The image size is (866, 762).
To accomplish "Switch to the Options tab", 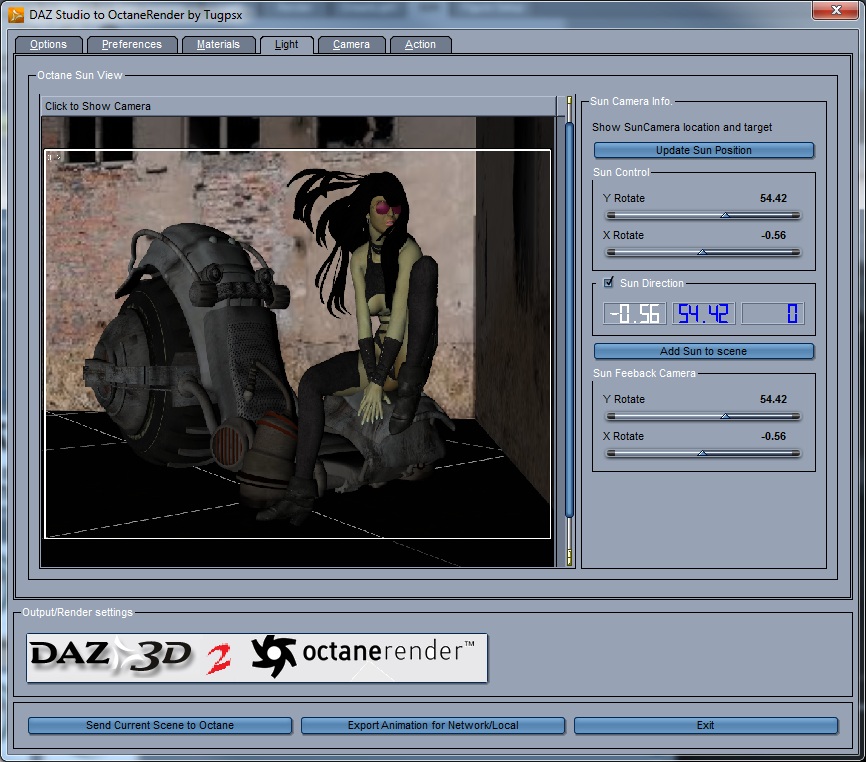I will pos(49,45).
